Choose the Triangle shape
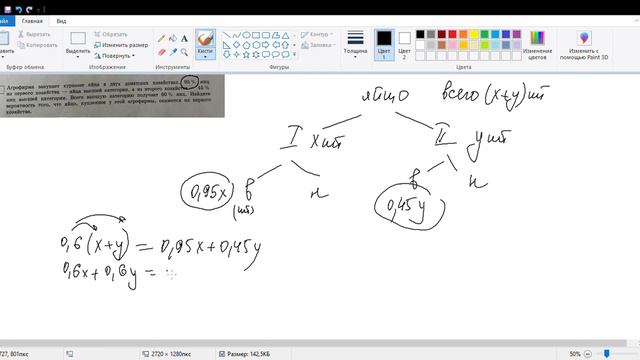This screenshot has width=640, height=360. click(286, 35)
